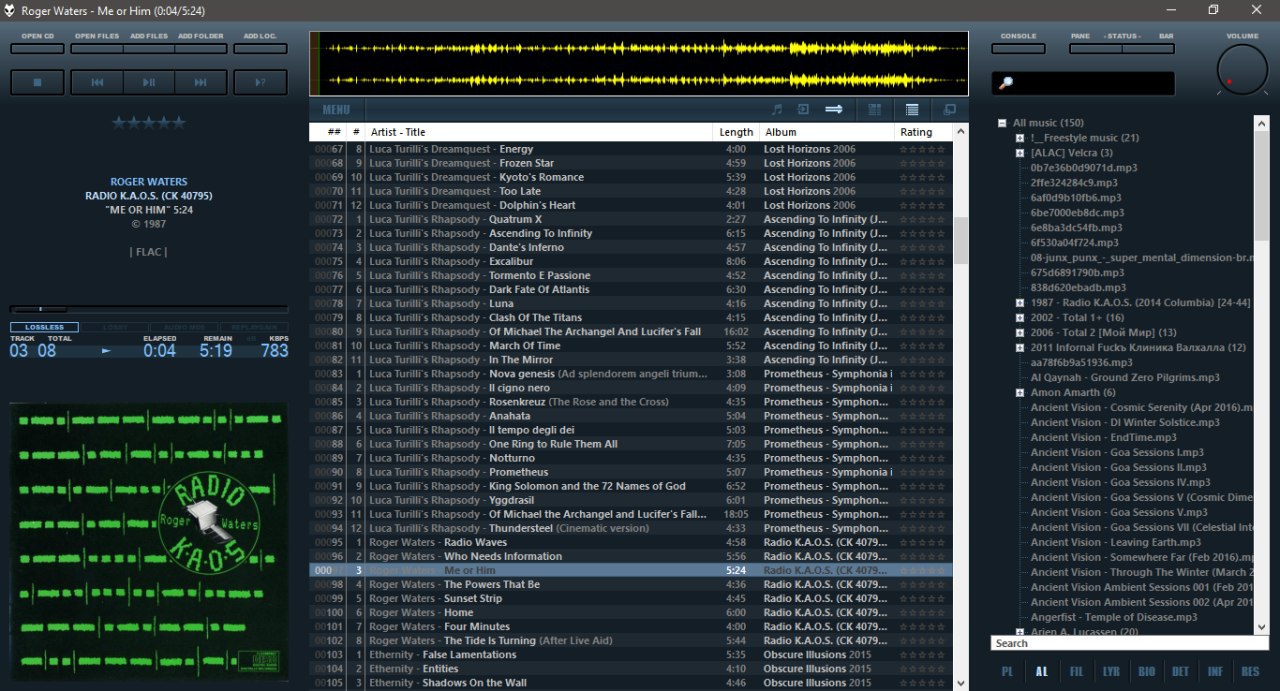Click the Lossless indicator
The width and height of the screenshot is (1280, 691).
pyautogui.click(x=45, y=327)
